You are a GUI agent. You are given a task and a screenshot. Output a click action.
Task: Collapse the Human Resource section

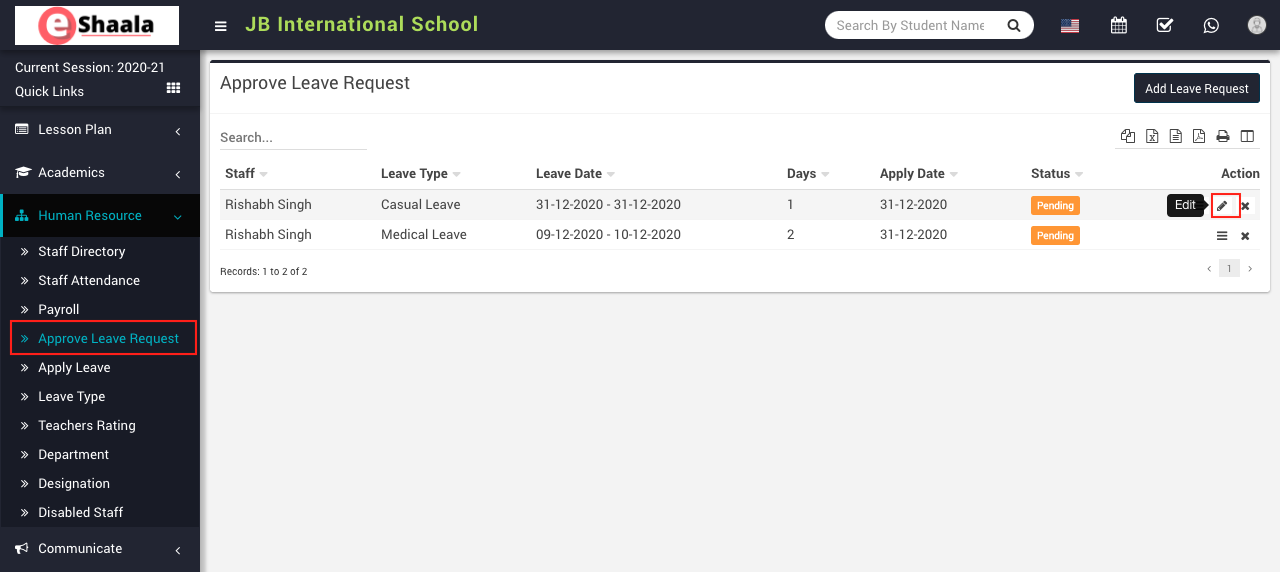coord(100,216)
